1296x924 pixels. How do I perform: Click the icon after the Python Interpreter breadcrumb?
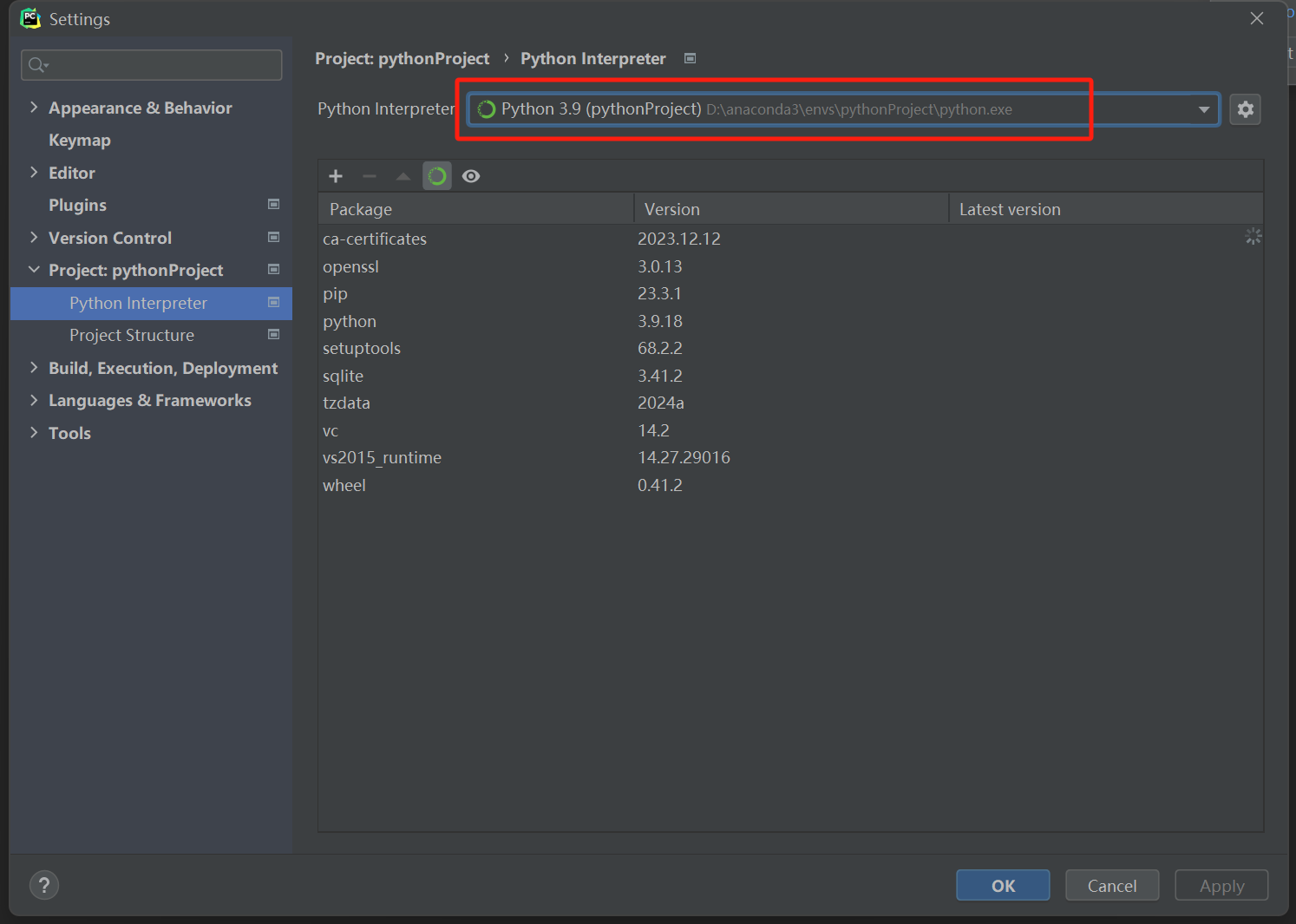click(x=691, y=58)
